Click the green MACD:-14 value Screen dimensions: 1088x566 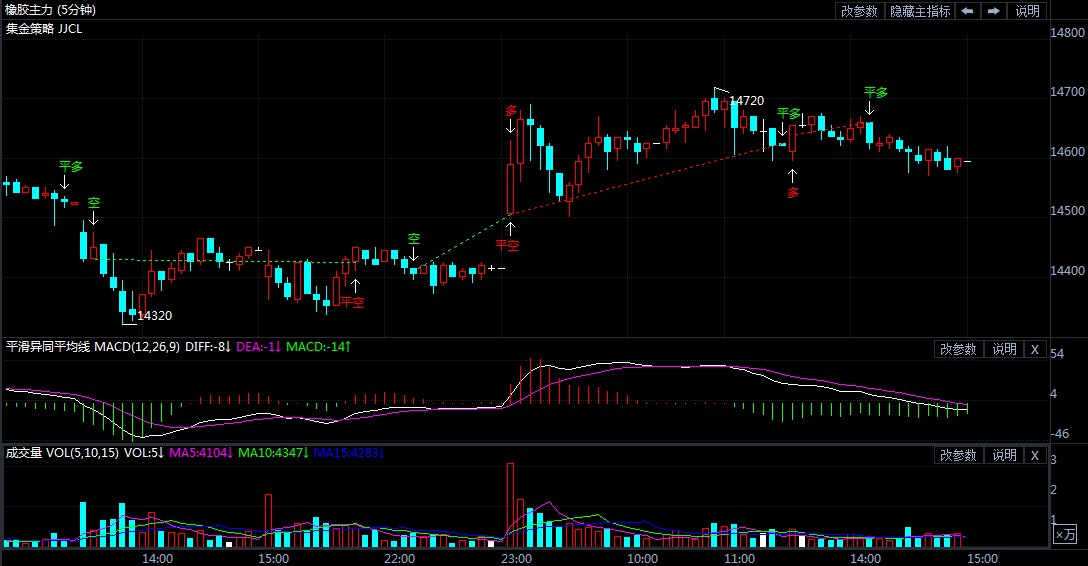[318, 346]
